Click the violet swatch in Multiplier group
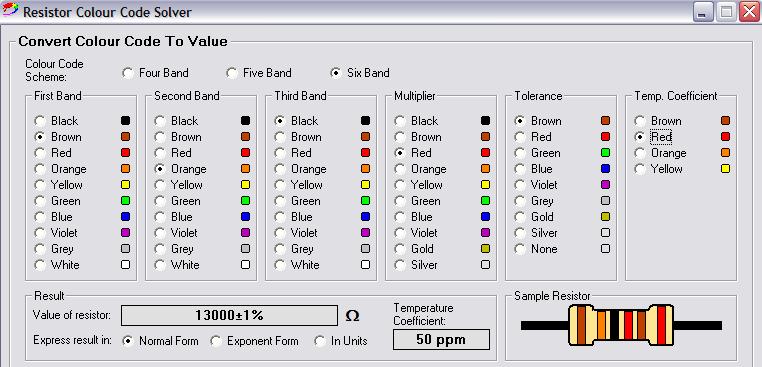 485,233
